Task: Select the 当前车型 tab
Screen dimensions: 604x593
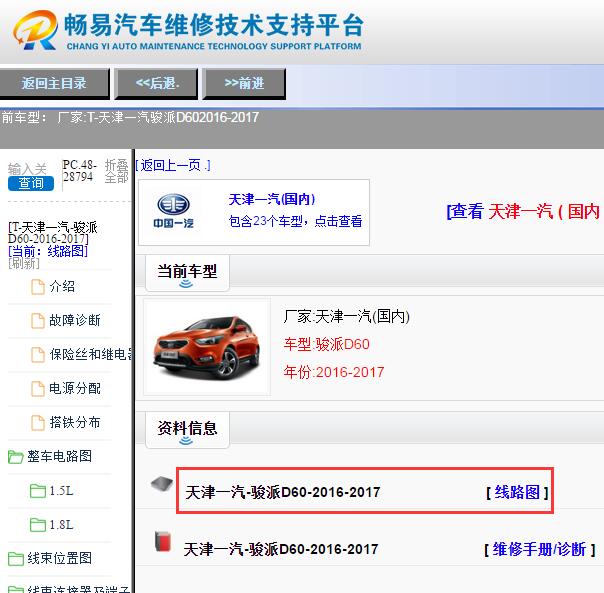Action: tap(187, 273)
